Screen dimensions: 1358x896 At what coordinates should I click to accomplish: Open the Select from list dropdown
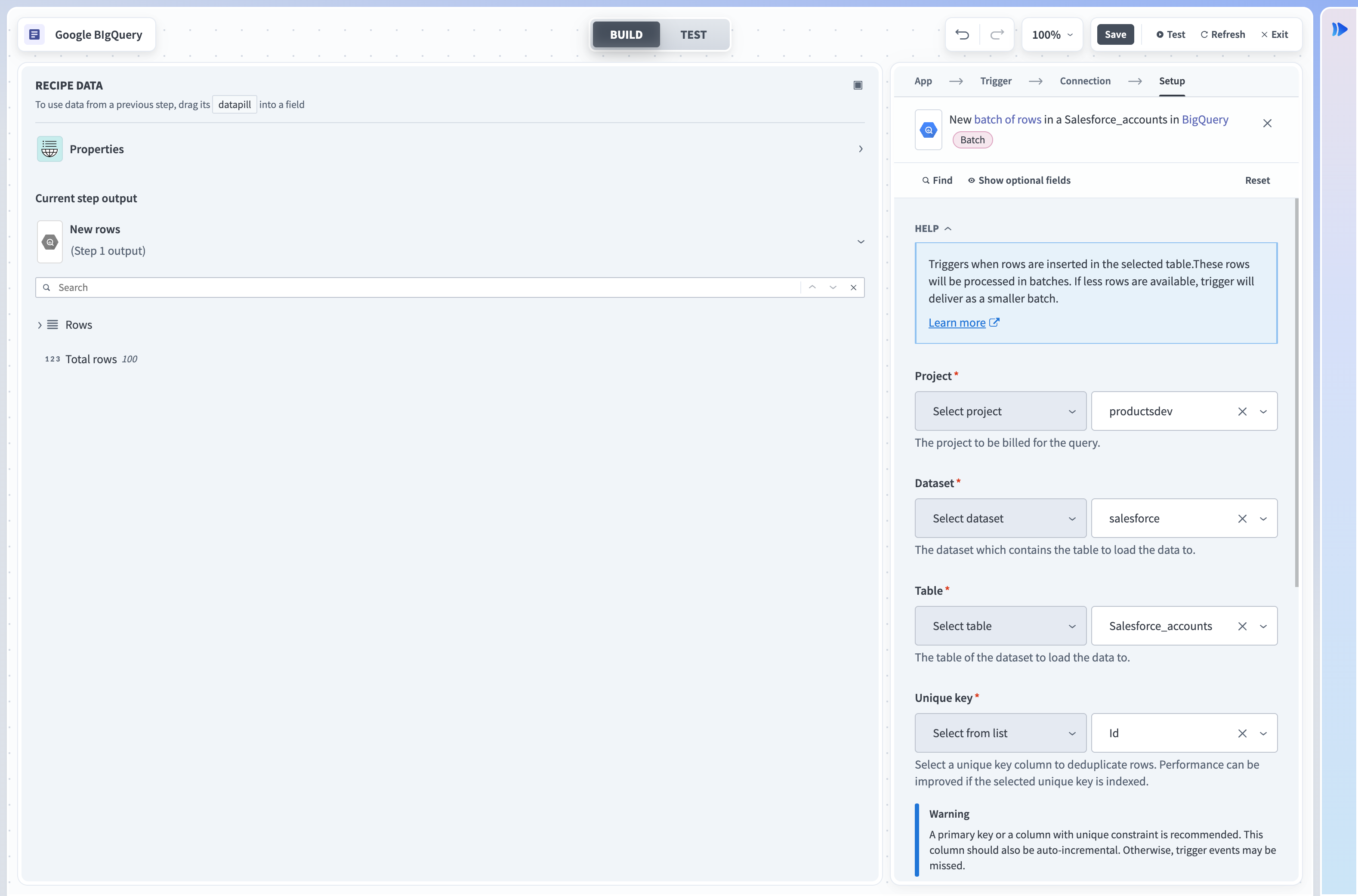click(x=1000, y=734)
